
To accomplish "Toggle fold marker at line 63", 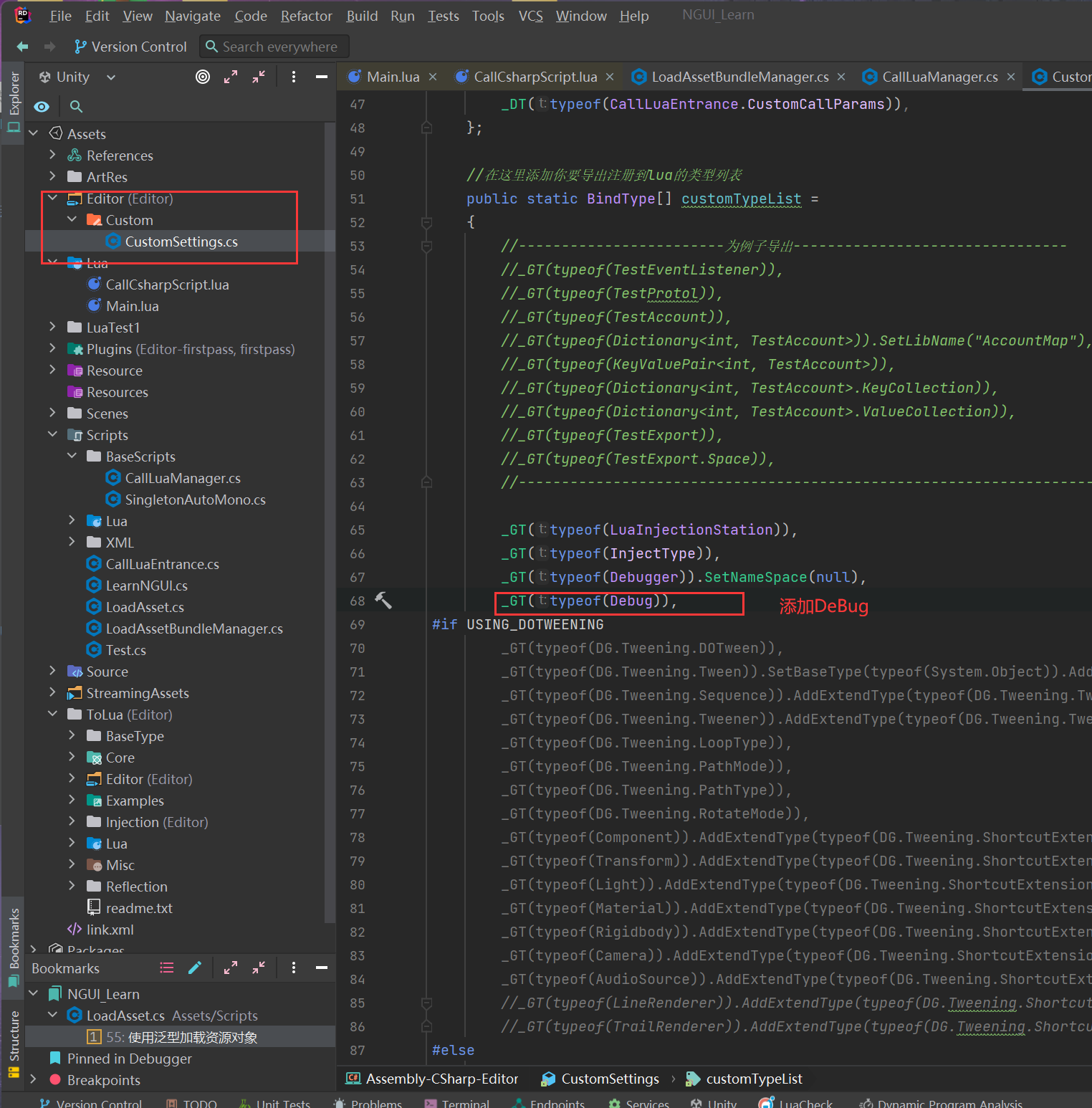I will pyautogui.click(x=426, y=482).
